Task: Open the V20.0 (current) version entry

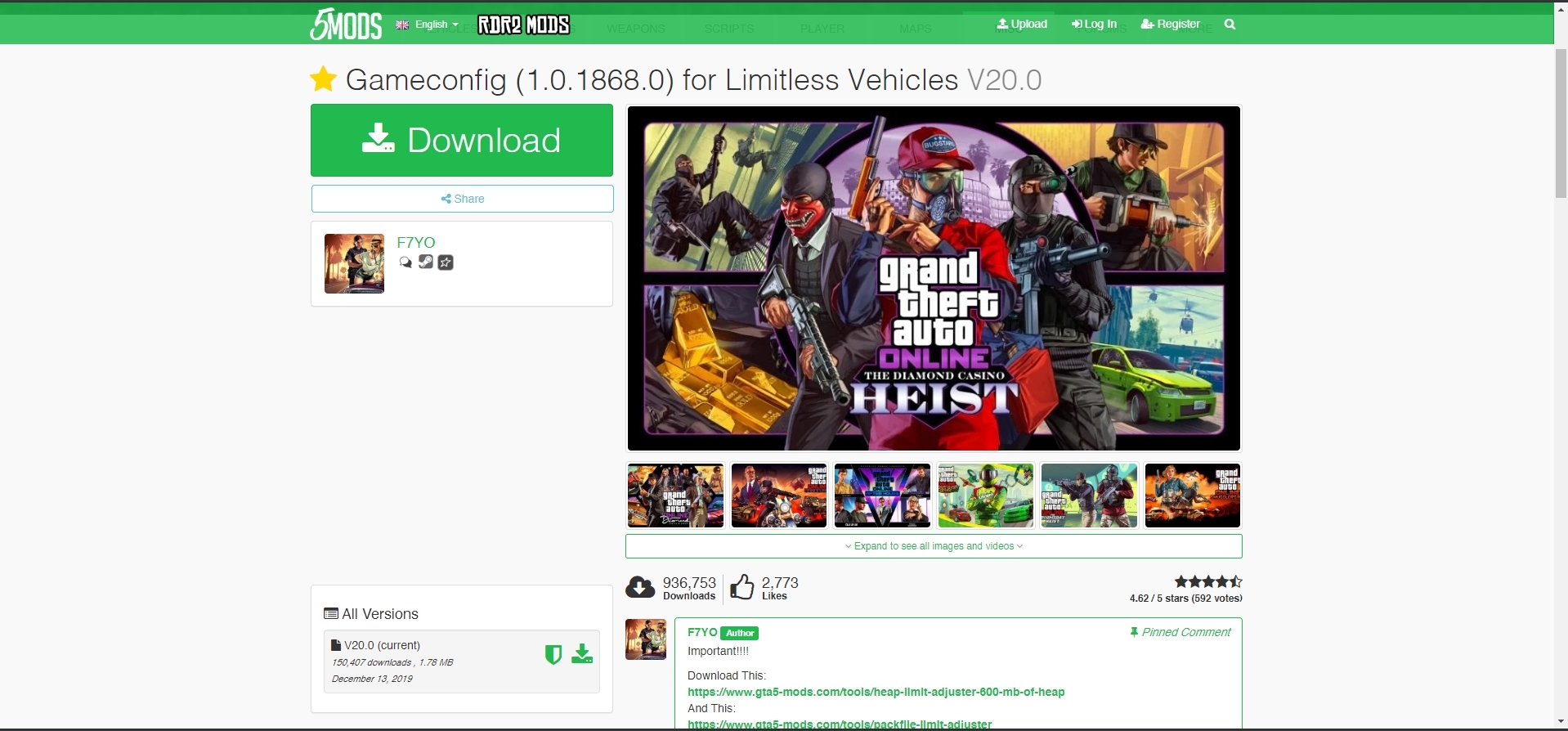Action: 462,661
